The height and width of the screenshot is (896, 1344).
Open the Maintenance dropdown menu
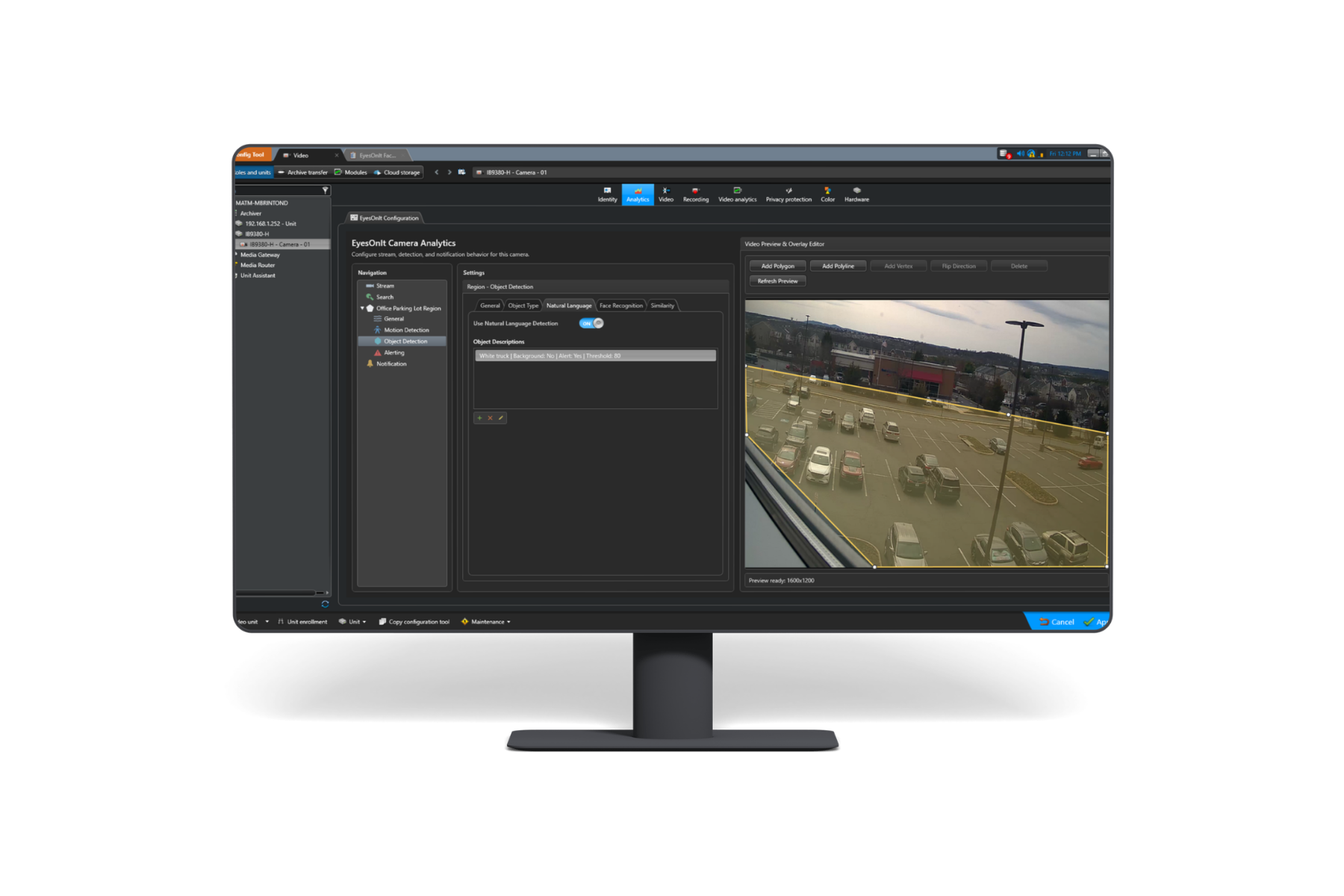click(487, 622)
